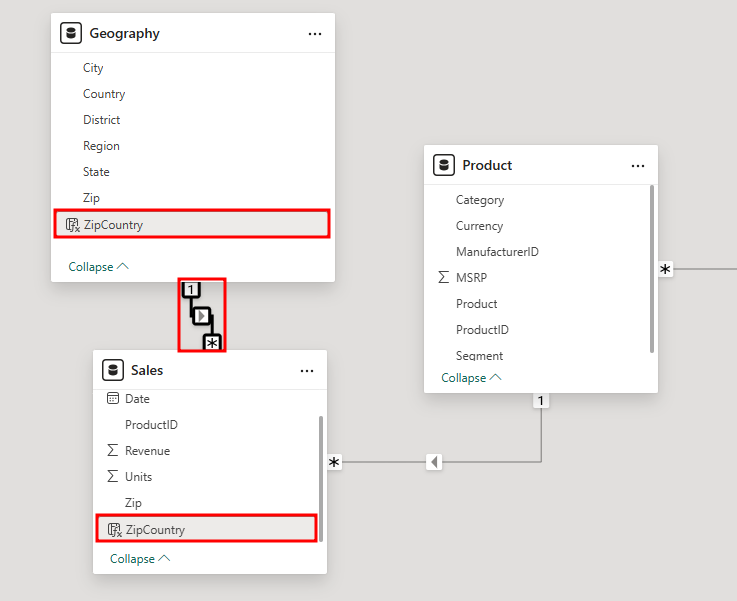Collapse the Geography table
737x601 pixels.
click(98, 266)
